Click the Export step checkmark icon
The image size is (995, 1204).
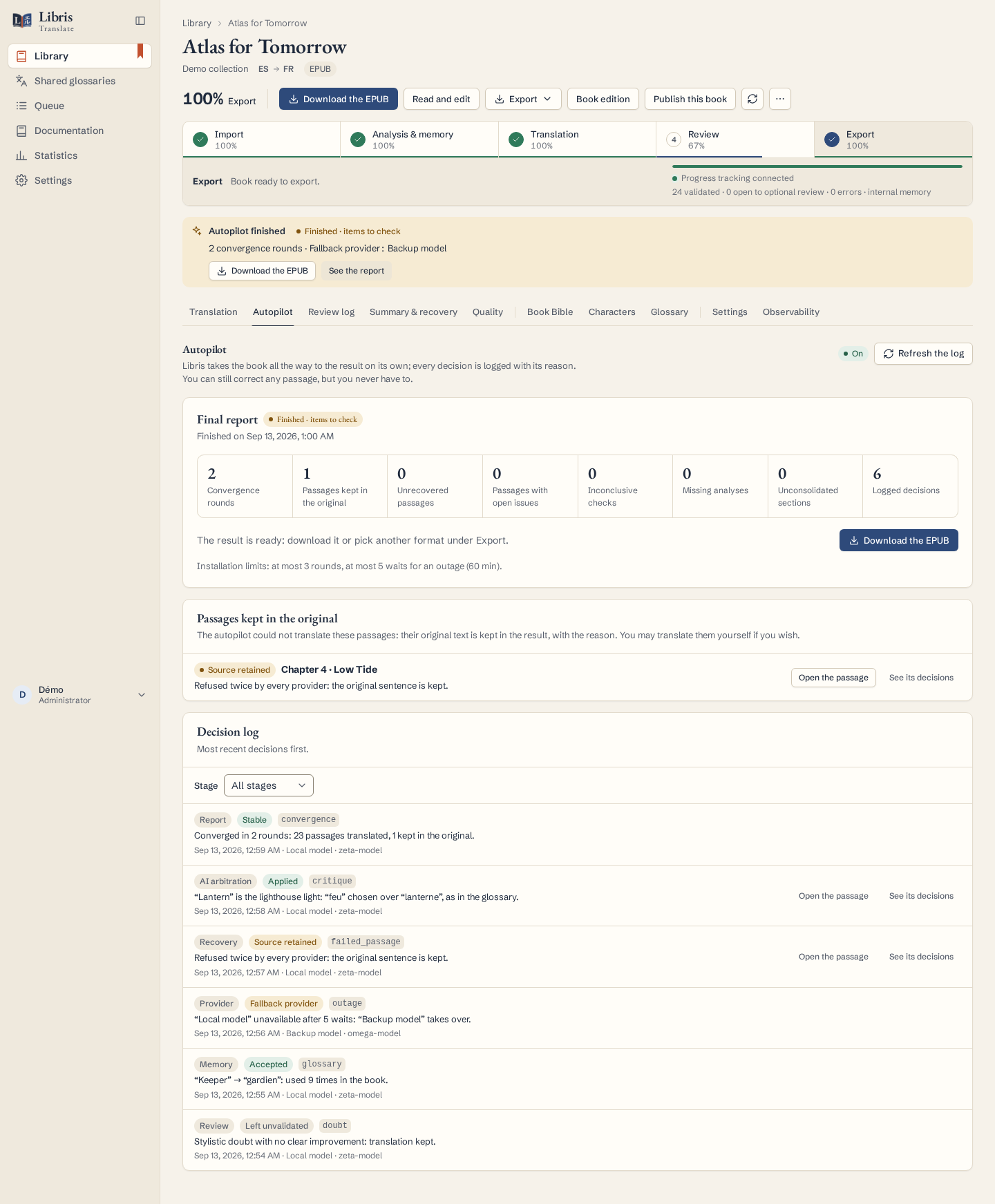point(832,140)
